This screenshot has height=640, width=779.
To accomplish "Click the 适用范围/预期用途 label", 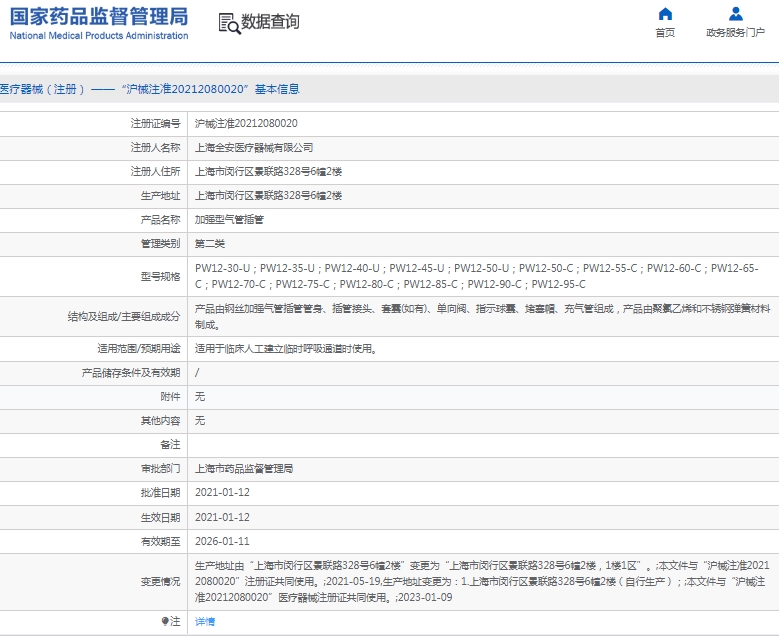I will click(x=139, y=349).
